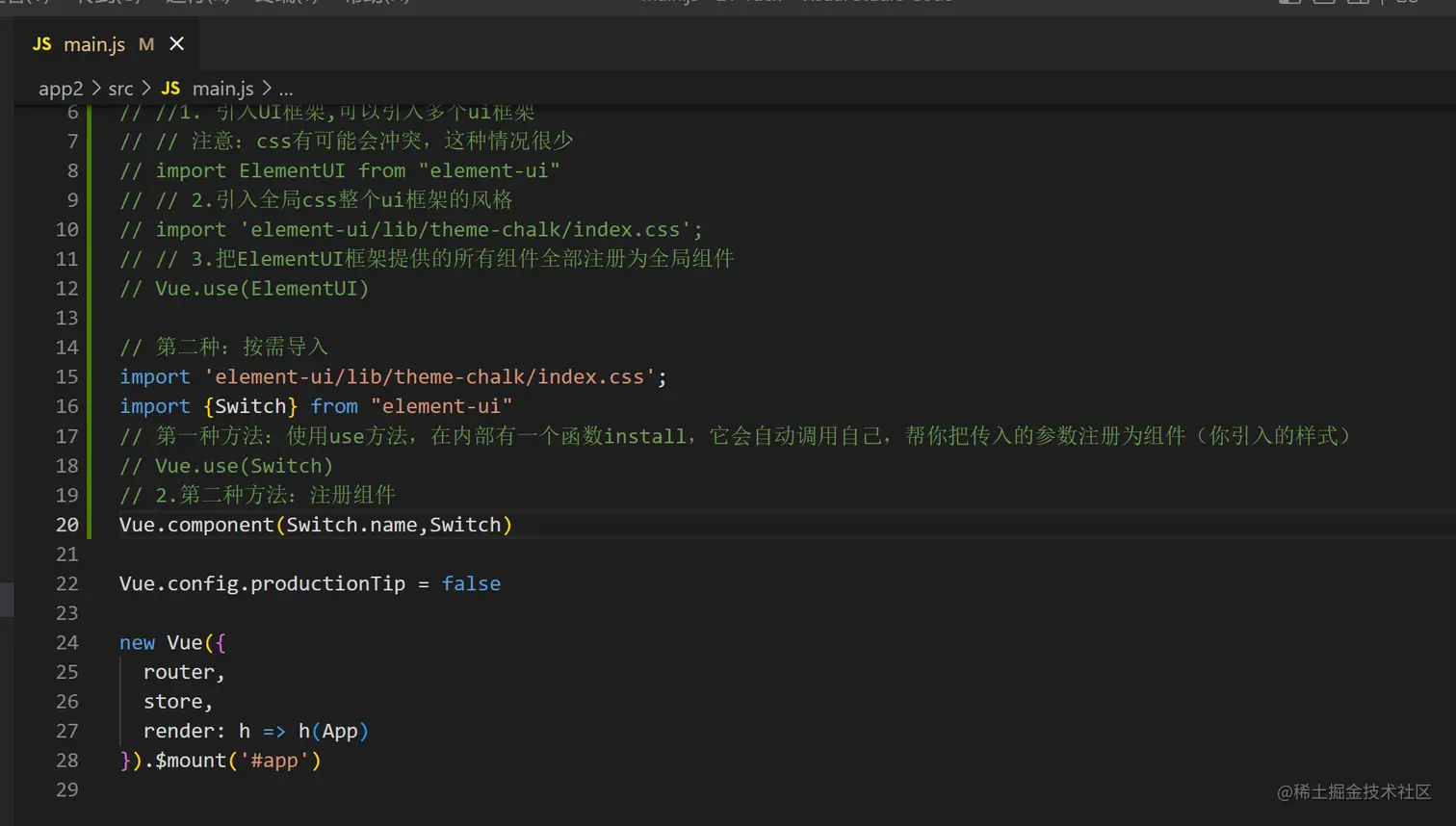Screen dimensions: 1456x826
Task: Open the src breadcrumb folder
Action: 120,89
